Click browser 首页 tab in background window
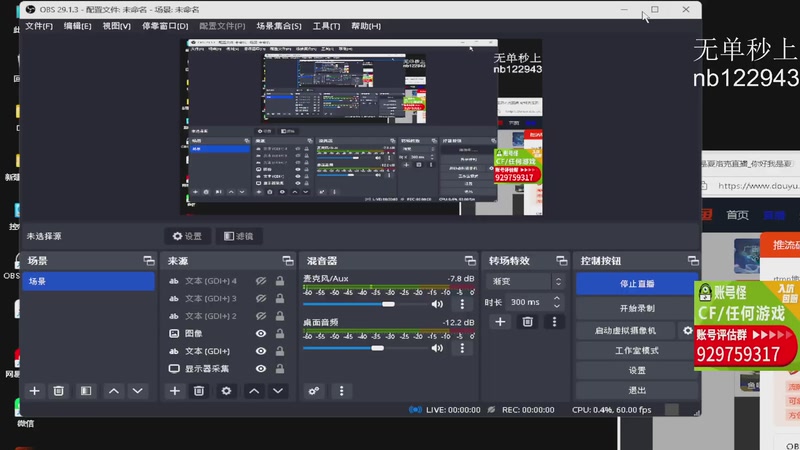 pos(737,215)
